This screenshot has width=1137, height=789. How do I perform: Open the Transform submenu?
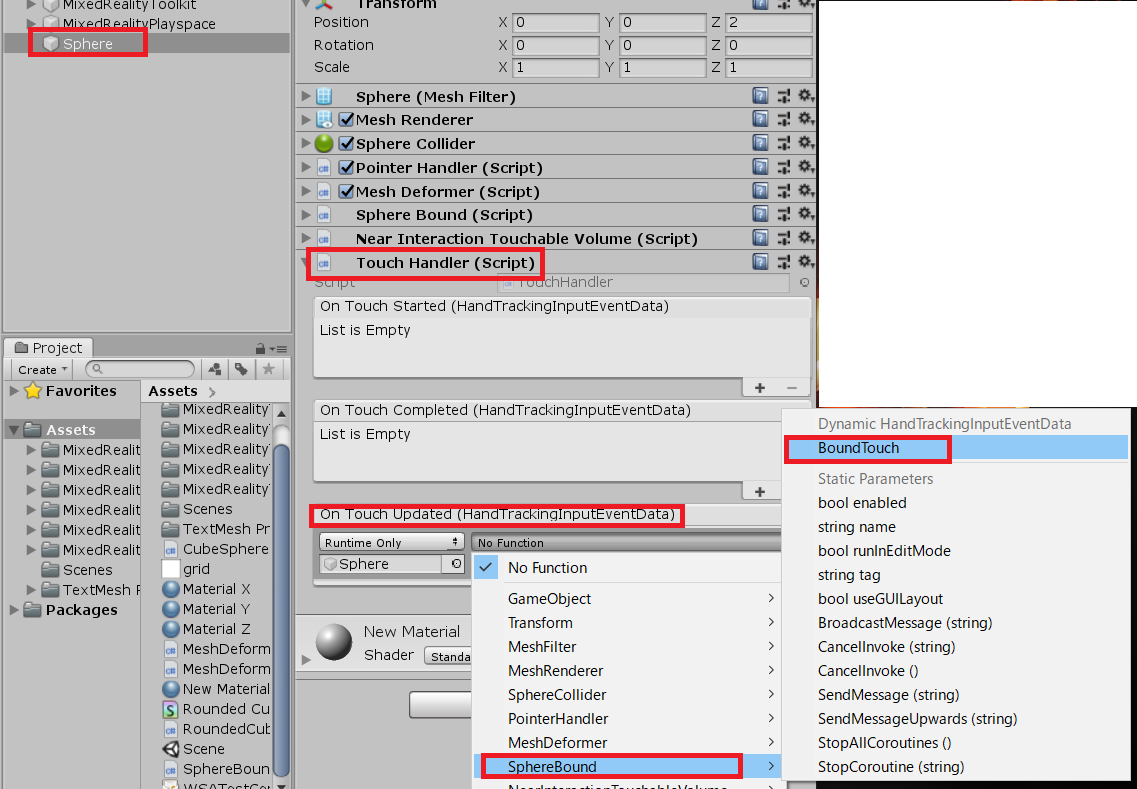click(x=627, y=622)
